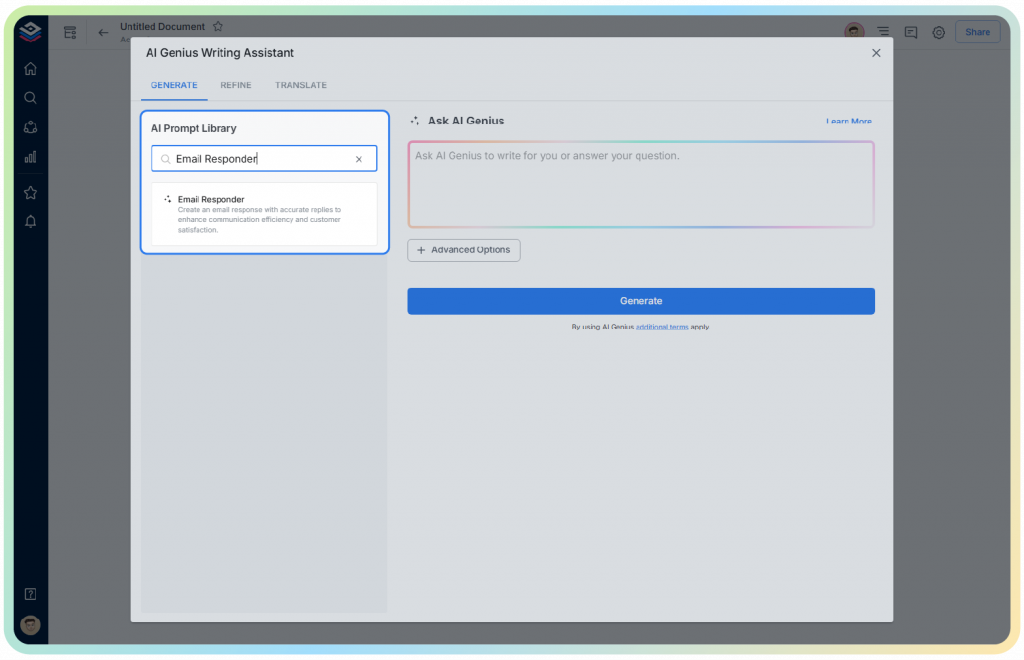Screen dimensions: 1024x660
Task: Click the team members icon in the sidebar
Action: (x=30, y=127)
